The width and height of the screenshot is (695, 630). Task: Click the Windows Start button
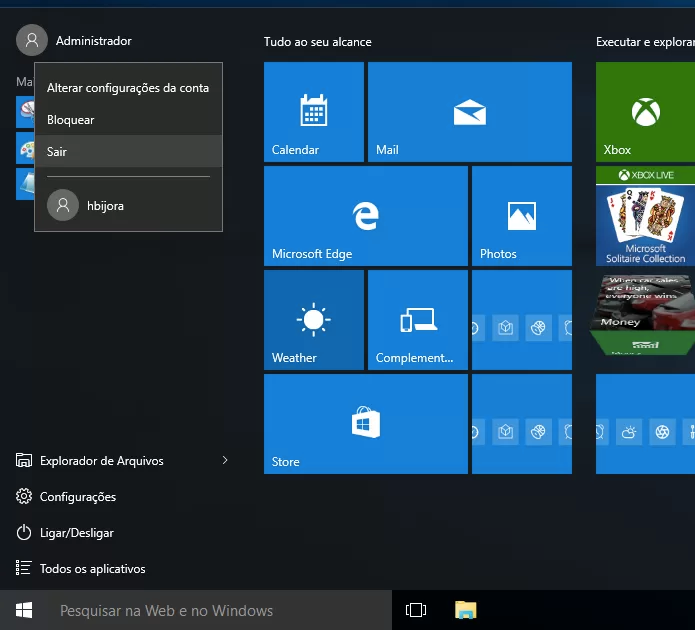24,610
